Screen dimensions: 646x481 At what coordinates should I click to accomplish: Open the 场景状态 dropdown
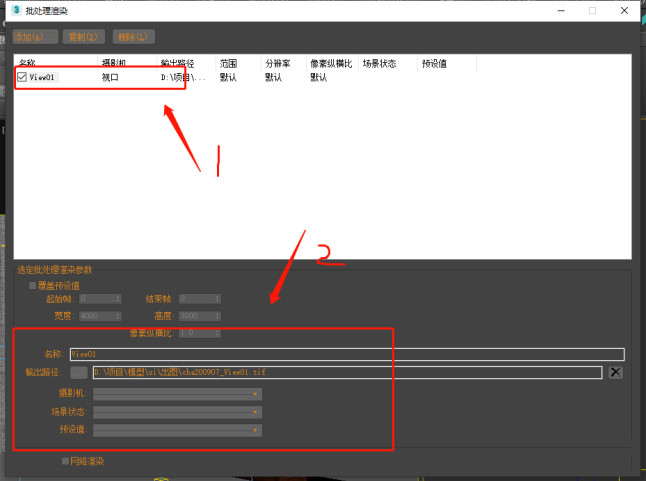[x=177, y=412]
